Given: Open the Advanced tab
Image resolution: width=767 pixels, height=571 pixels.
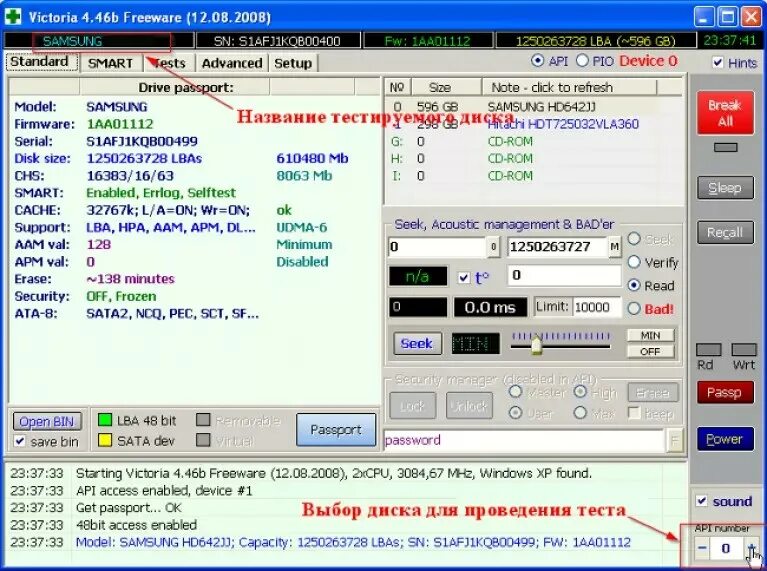Looking at the screenshot, I should [232, 63].
